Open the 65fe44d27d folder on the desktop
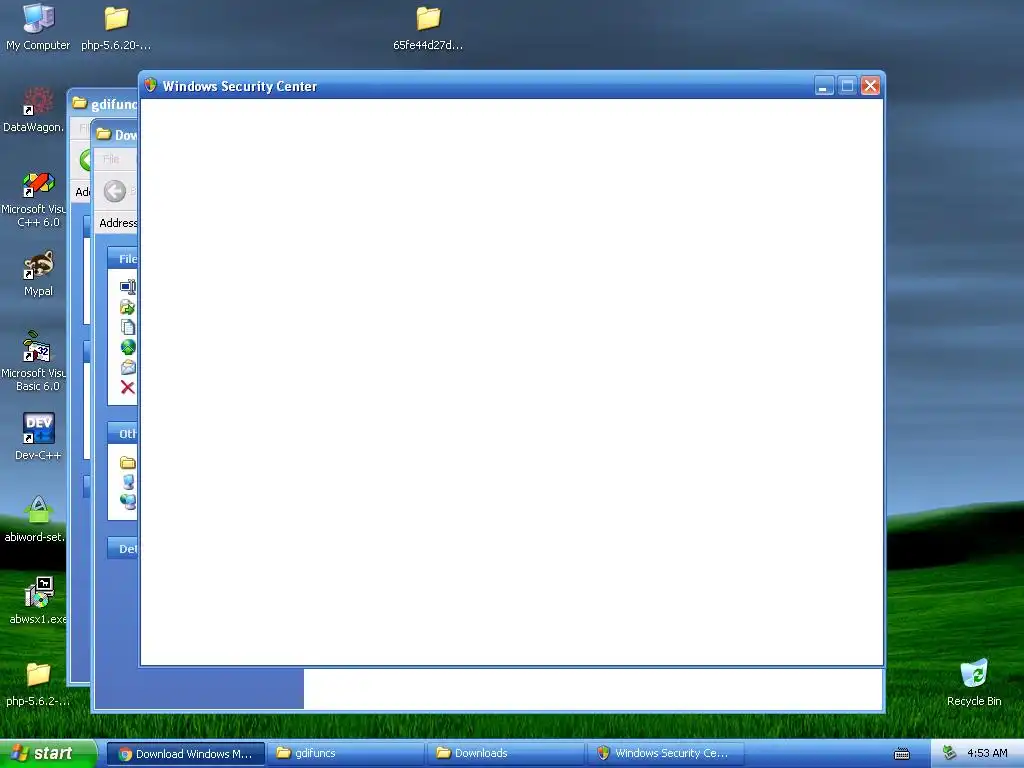Viewport: 1024px width, 768px height. click(x=428, y=28)
